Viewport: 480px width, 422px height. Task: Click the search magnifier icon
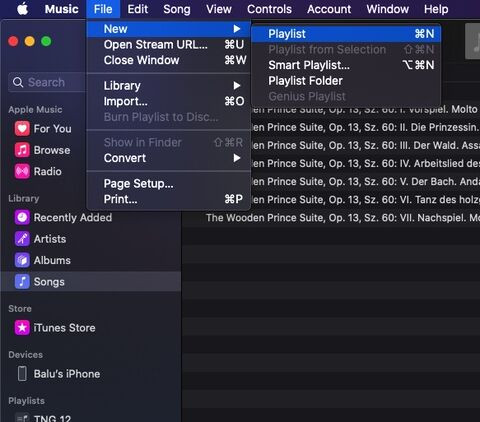[18, 82]
